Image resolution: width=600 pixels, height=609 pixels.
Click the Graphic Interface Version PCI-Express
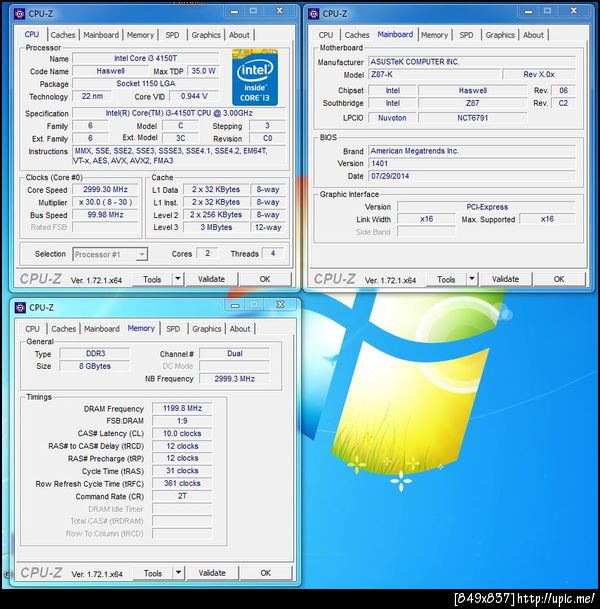tap(487, 207)
